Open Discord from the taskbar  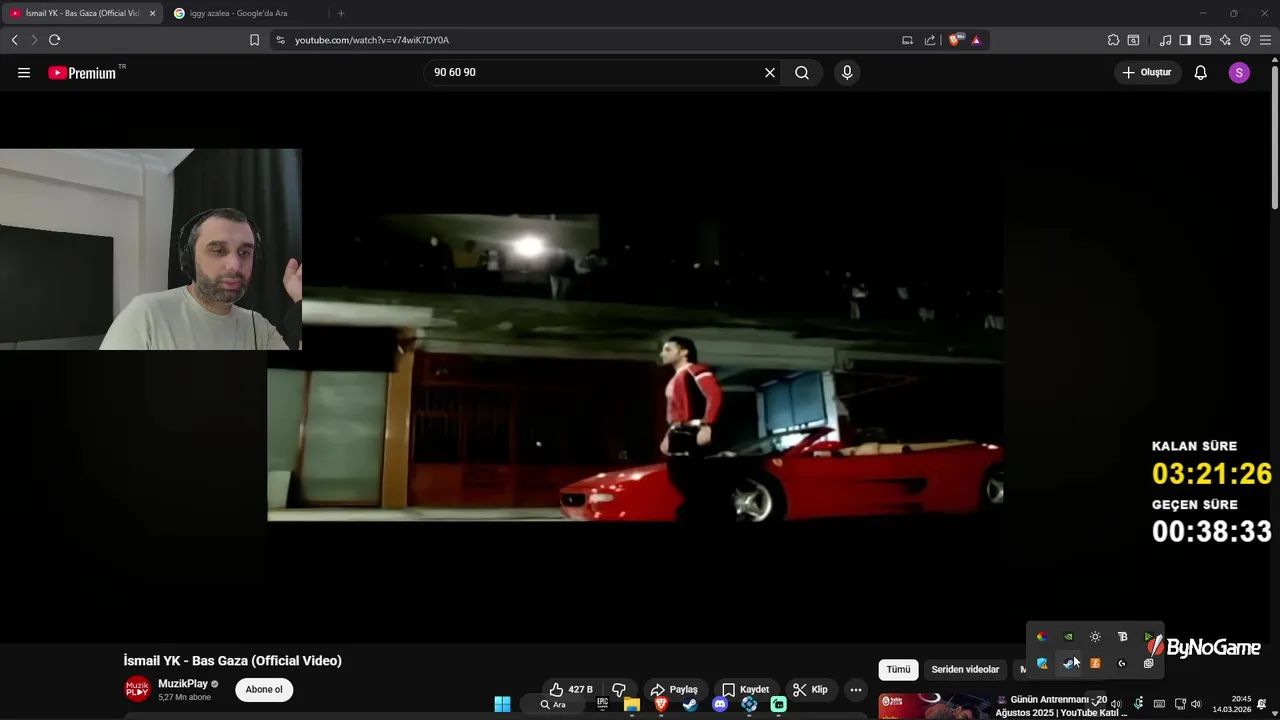point(720,704)
